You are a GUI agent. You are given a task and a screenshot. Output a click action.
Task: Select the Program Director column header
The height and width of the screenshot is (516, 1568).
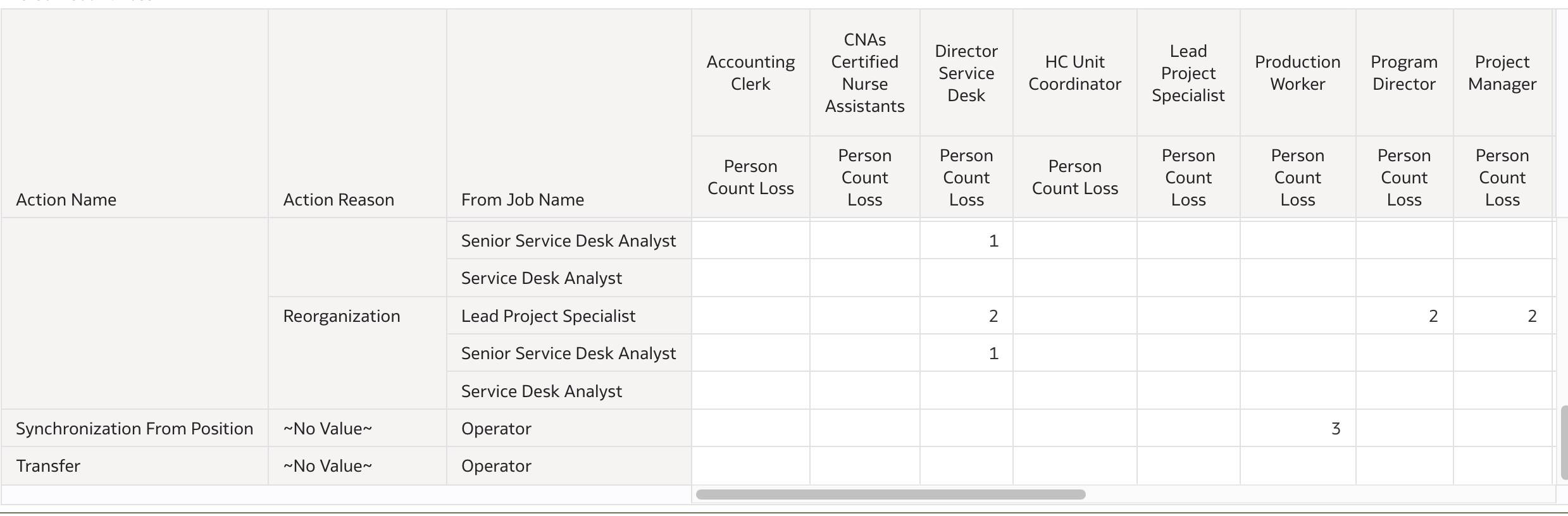(1404, 73)
